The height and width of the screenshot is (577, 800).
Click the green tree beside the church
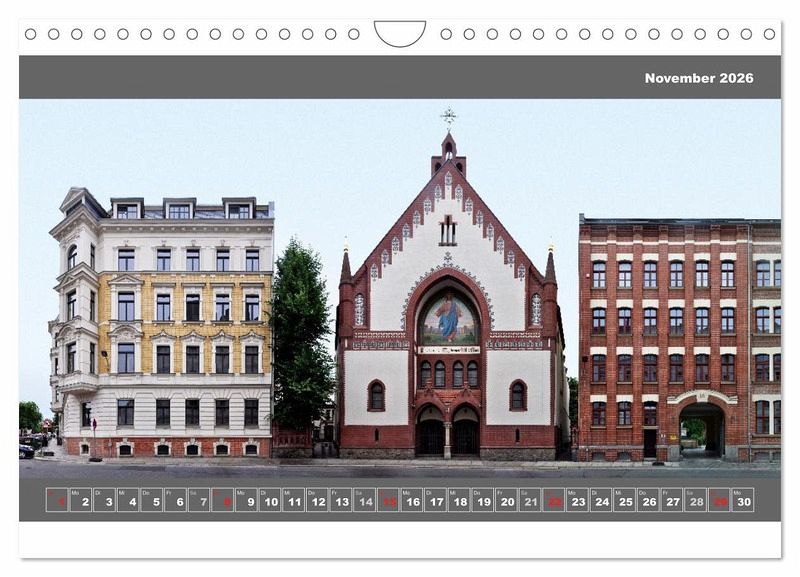point(299,335)
